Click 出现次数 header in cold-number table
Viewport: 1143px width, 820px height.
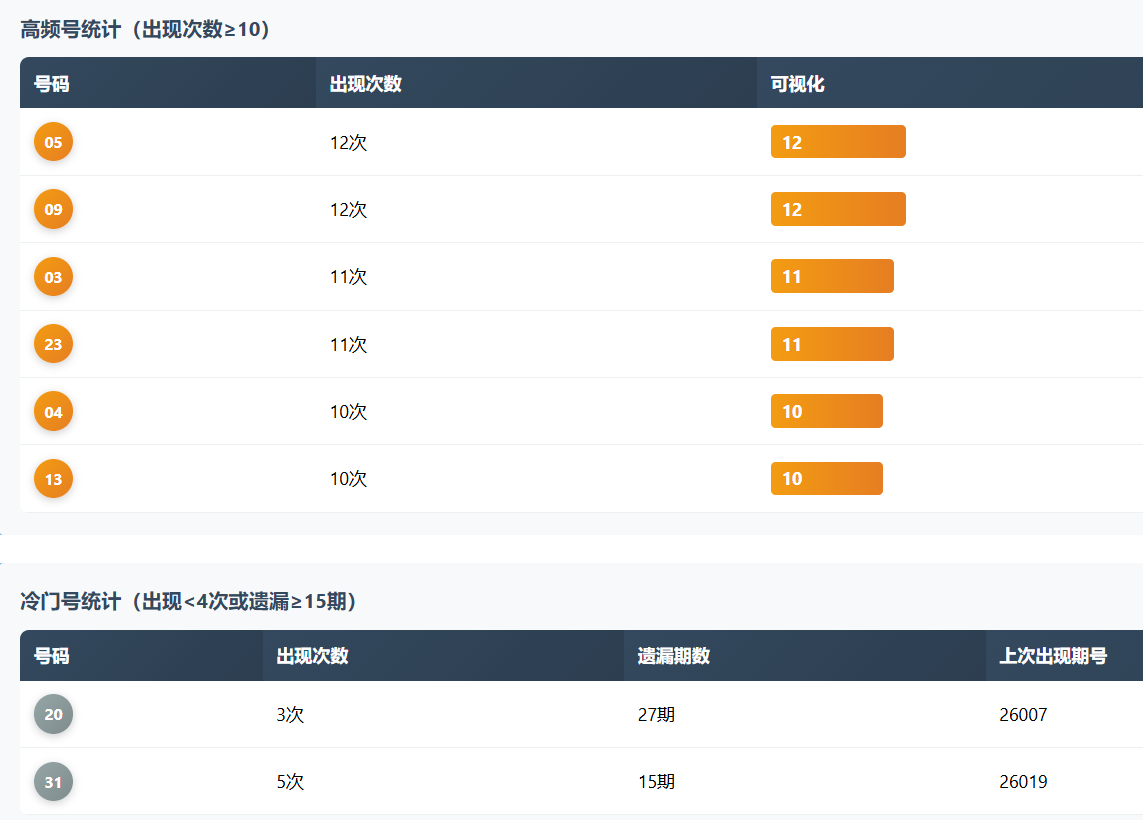pyautogui.click(x=313, y=656)
